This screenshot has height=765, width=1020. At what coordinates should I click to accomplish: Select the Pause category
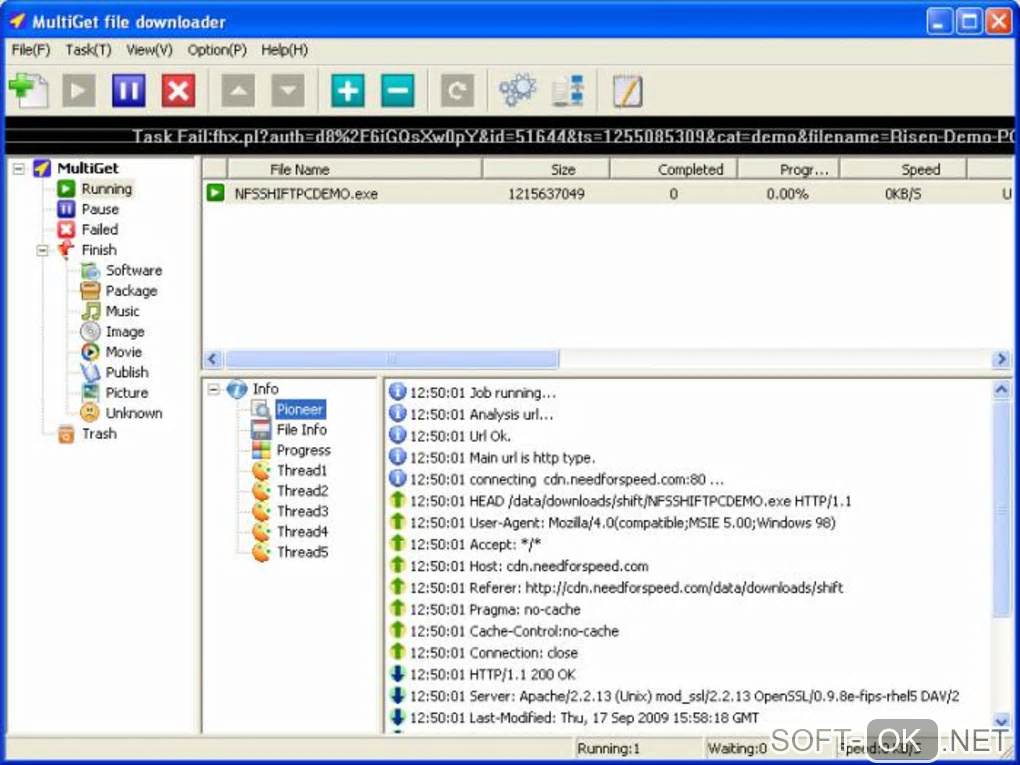coord(100,209)
